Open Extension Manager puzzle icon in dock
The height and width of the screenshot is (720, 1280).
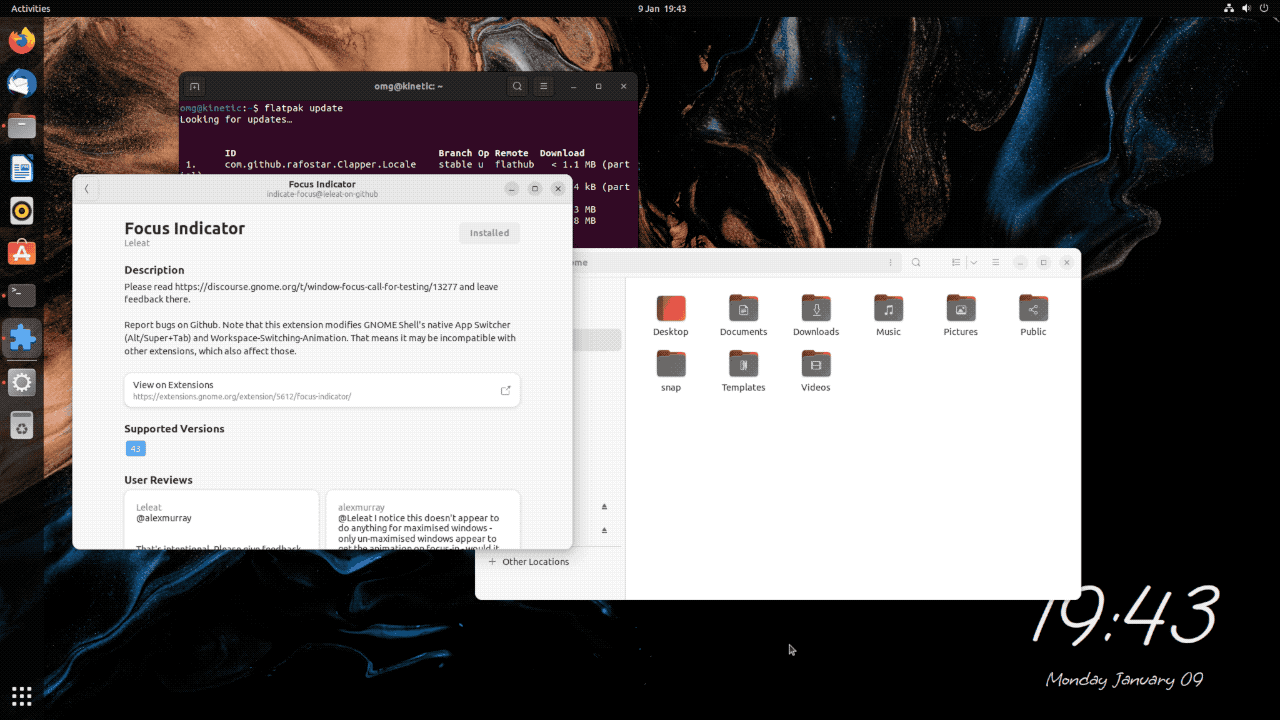tap(22, 338)
